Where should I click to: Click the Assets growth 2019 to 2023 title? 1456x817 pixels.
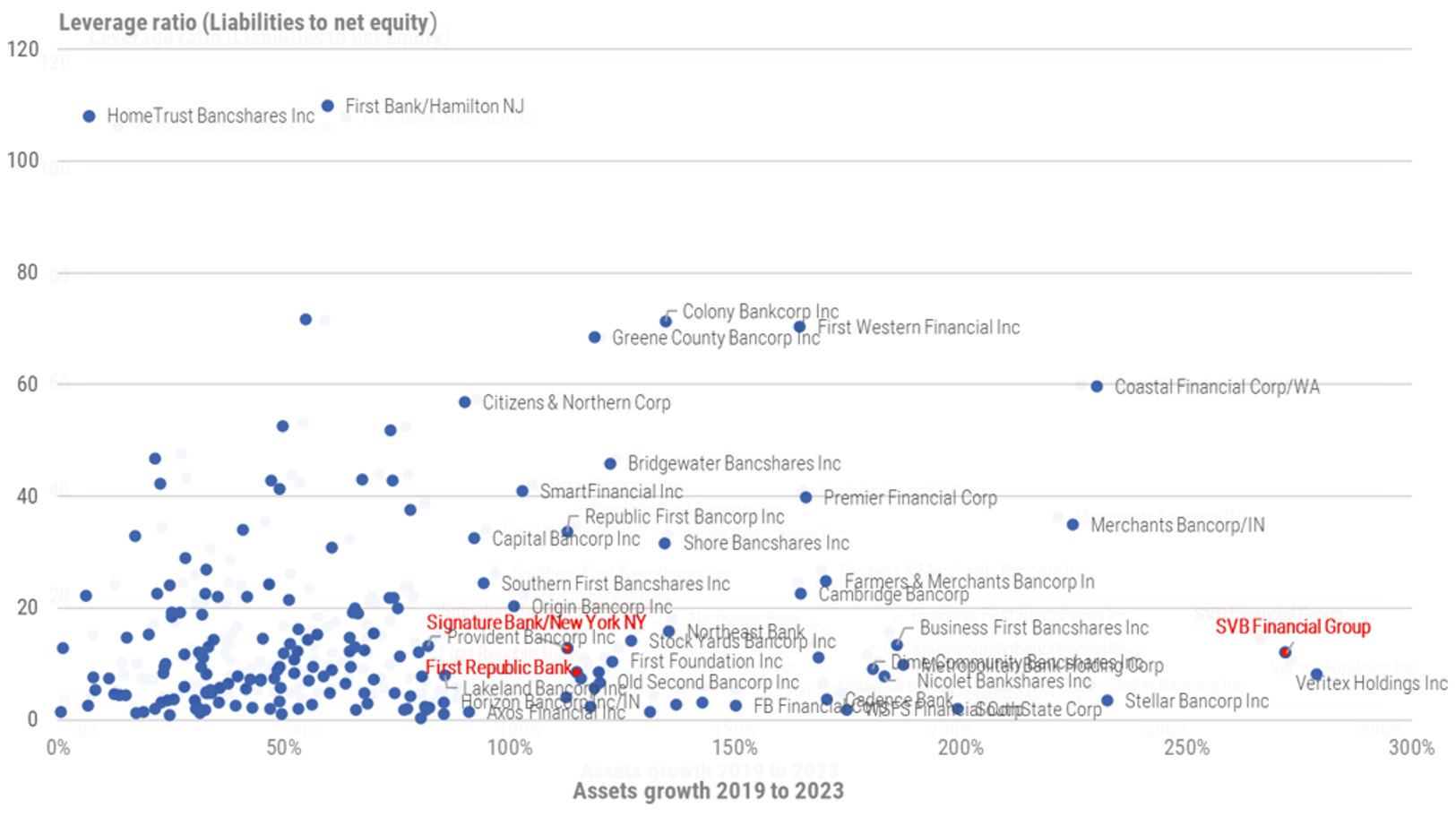(708, 791)
